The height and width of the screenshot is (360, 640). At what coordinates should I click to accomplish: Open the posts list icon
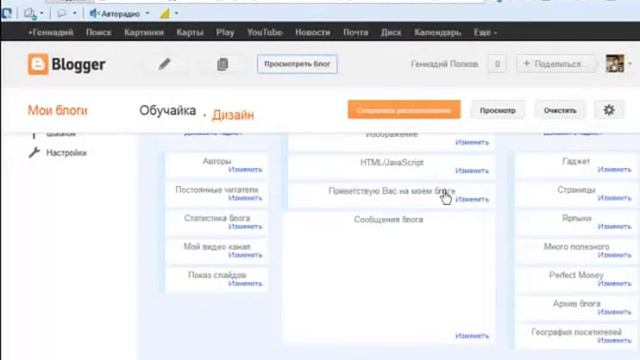click(222, 64)
